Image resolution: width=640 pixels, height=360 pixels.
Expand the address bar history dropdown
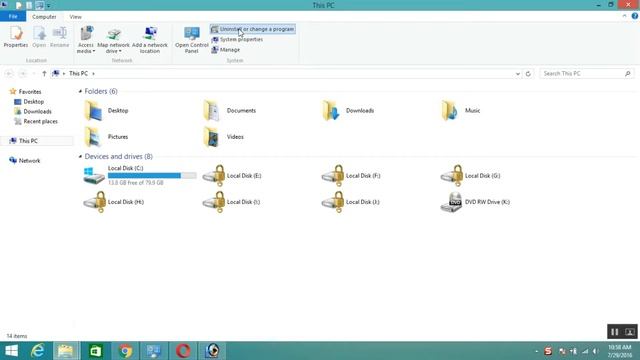point(518,73)
